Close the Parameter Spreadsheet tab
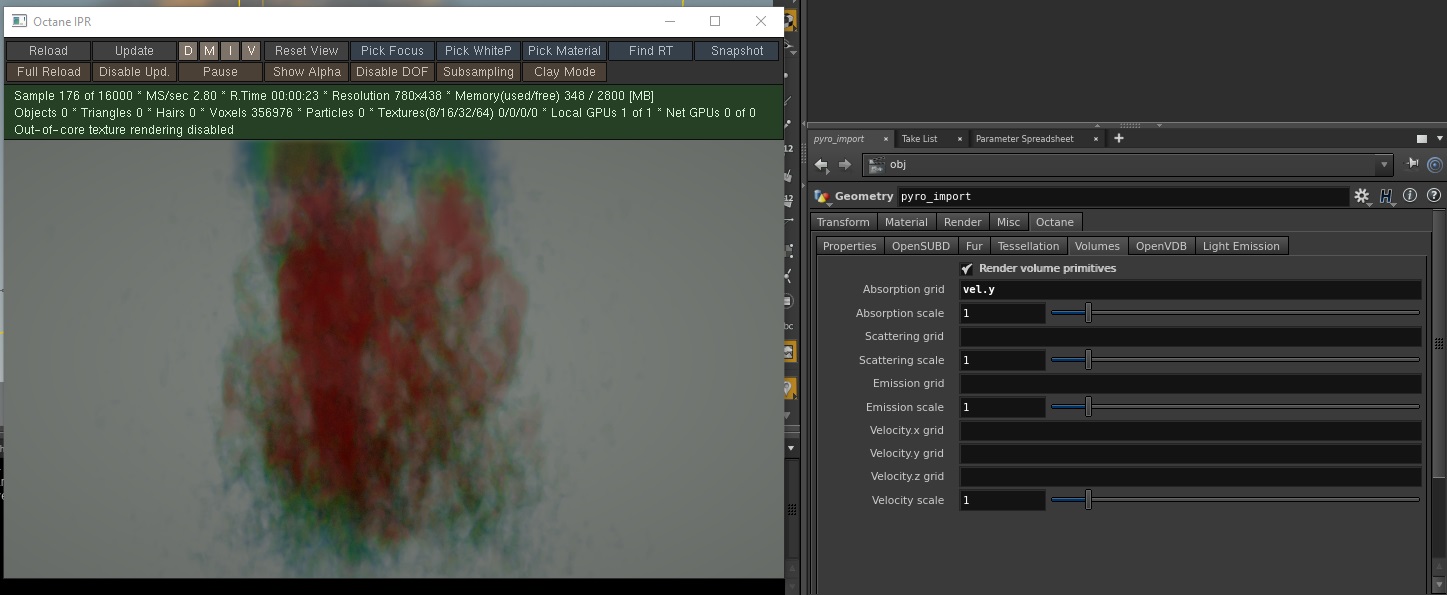 [x=1096, y=139]
